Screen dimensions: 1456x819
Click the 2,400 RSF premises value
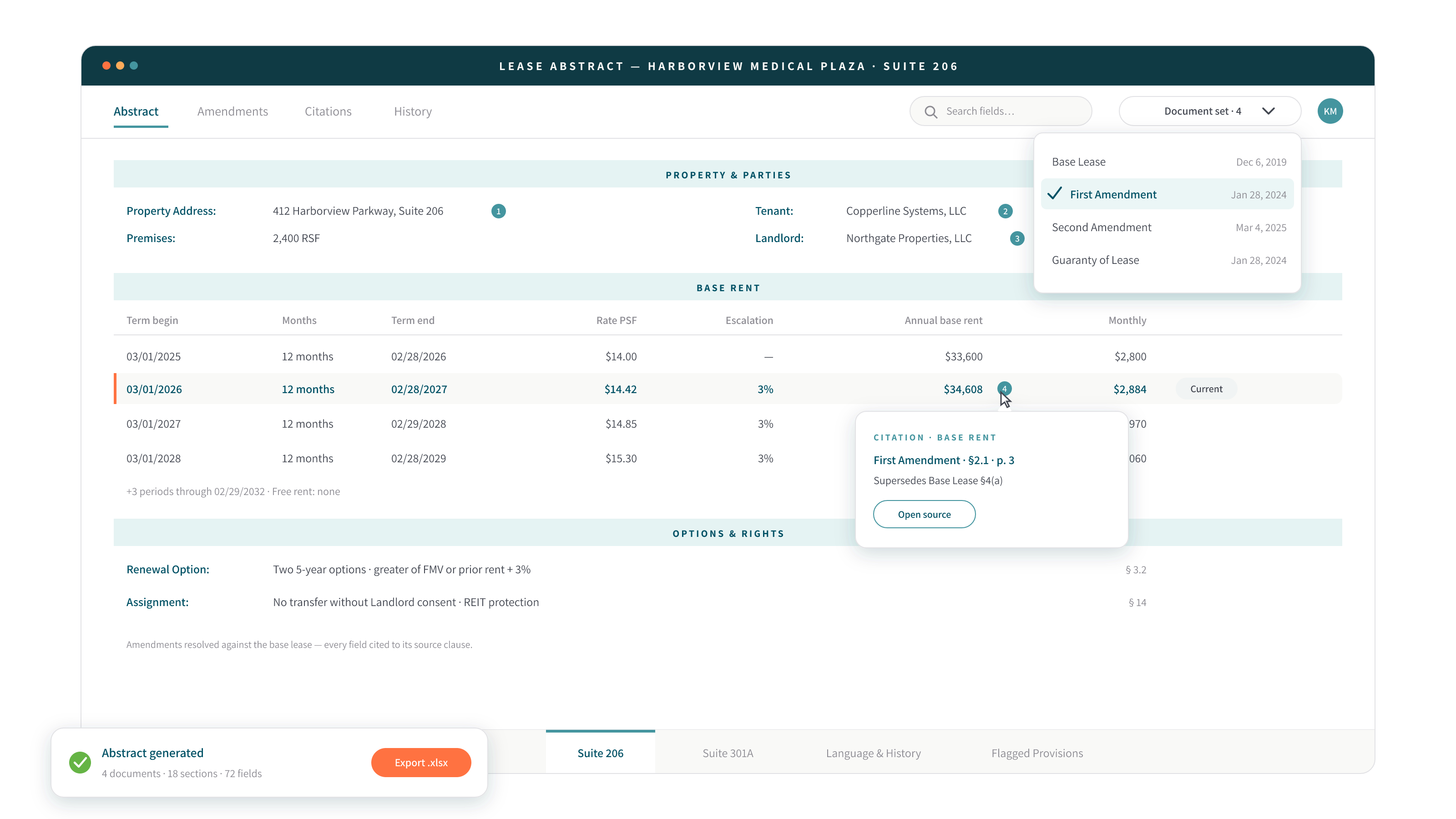point(296,238)
